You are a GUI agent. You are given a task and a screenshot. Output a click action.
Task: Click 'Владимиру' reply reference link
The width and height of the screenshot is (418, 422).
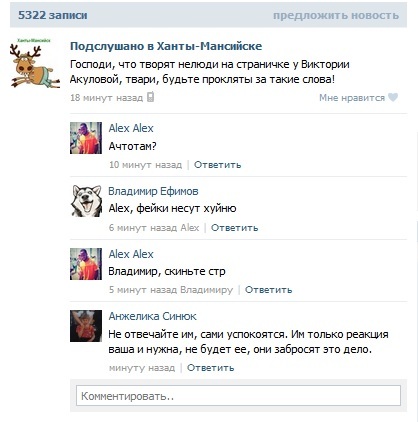coord(207,290)
